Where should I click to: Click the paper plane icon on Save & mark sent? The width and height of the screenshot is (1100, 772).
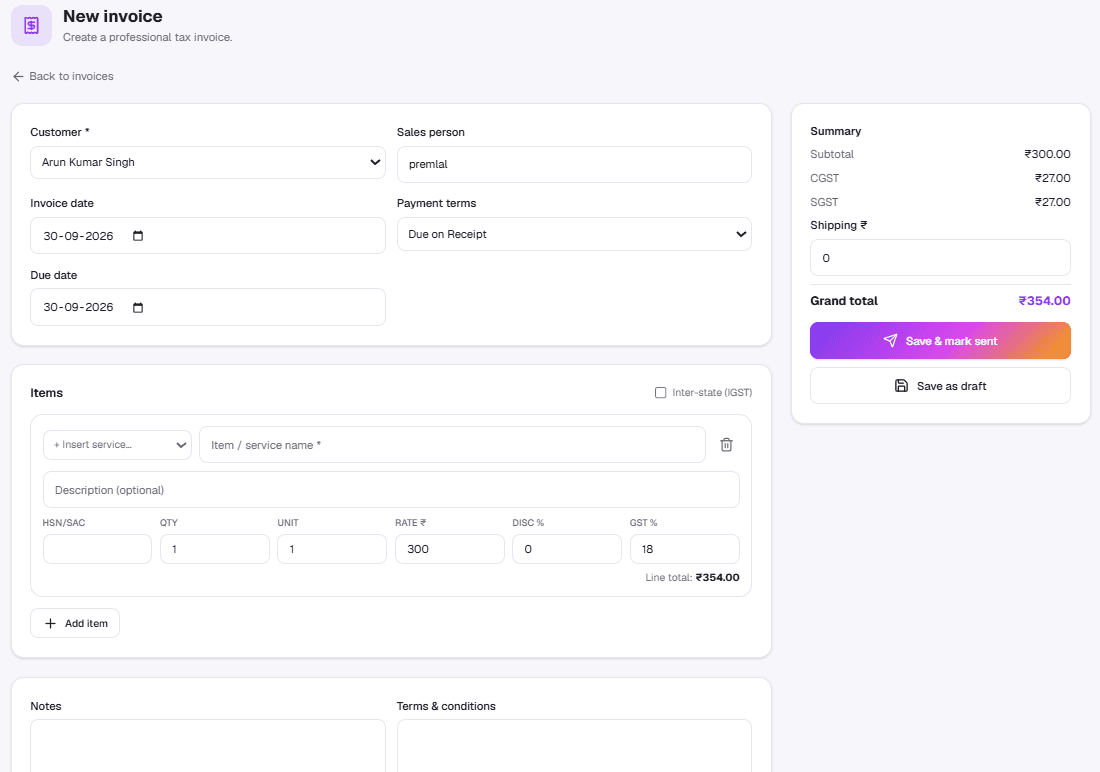coord(890,340)
